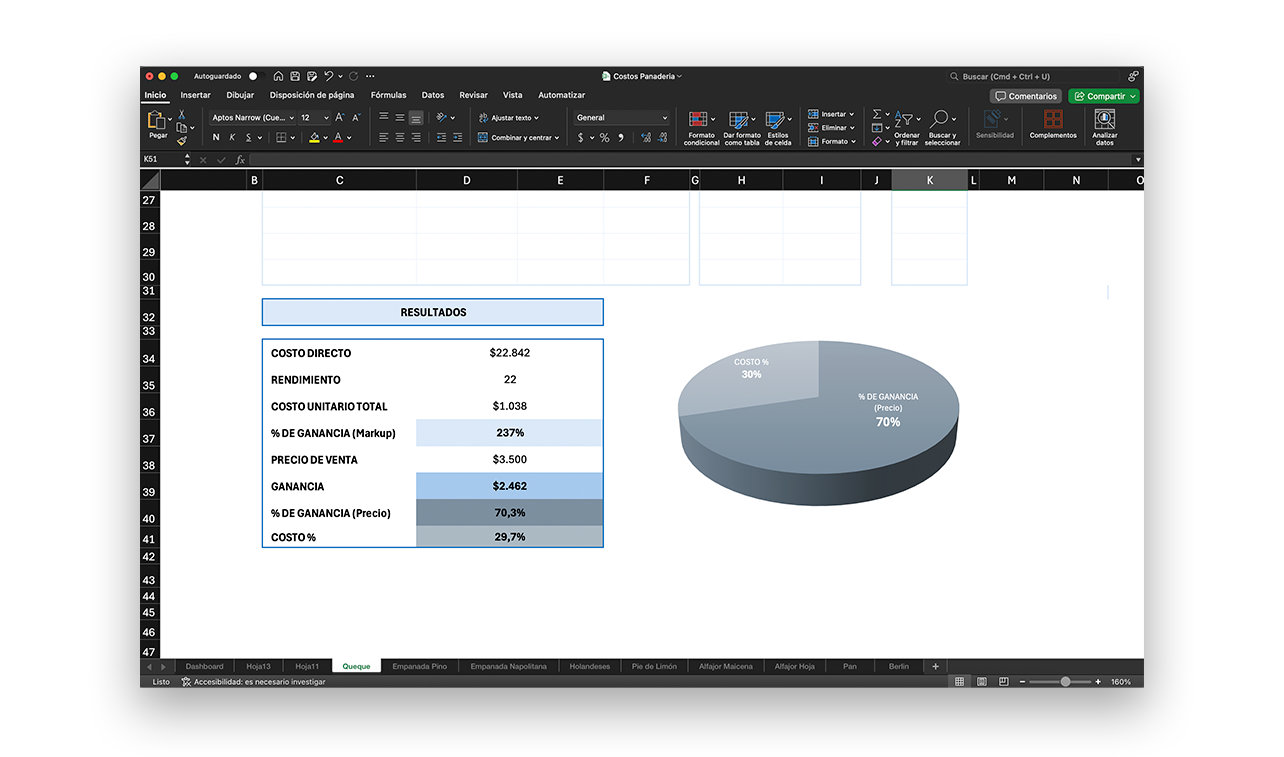Click the Format Painter brush icon
This screenshot has height=757, width=1284.
181,141
